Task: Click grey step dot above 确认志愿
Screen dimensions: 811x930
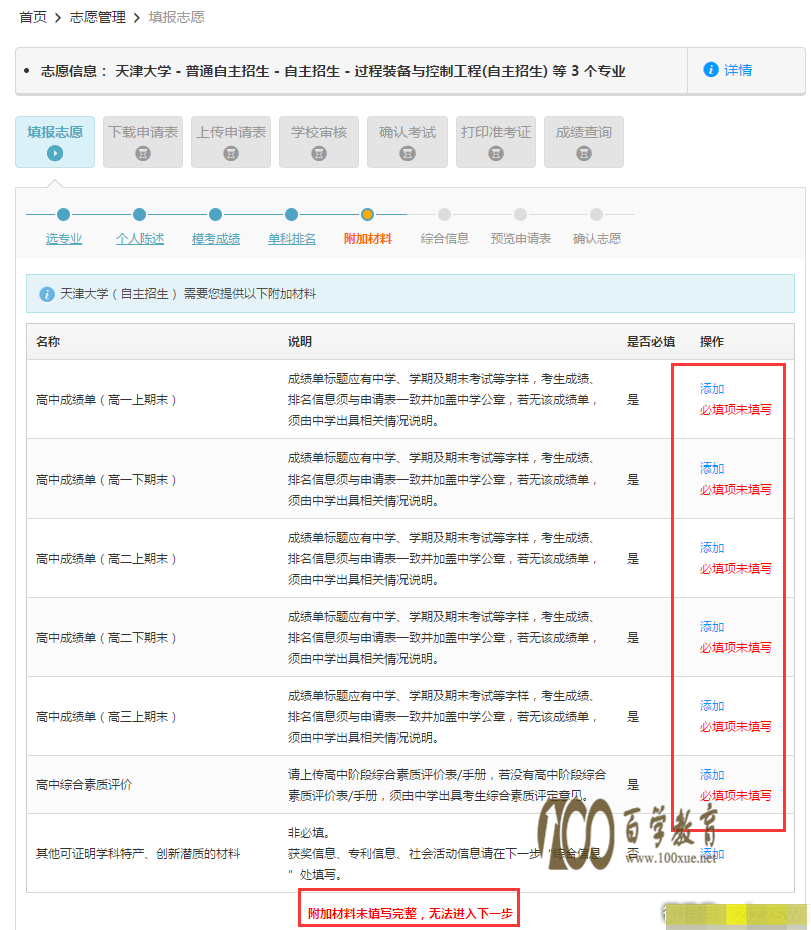Action: tap(596, 215)
